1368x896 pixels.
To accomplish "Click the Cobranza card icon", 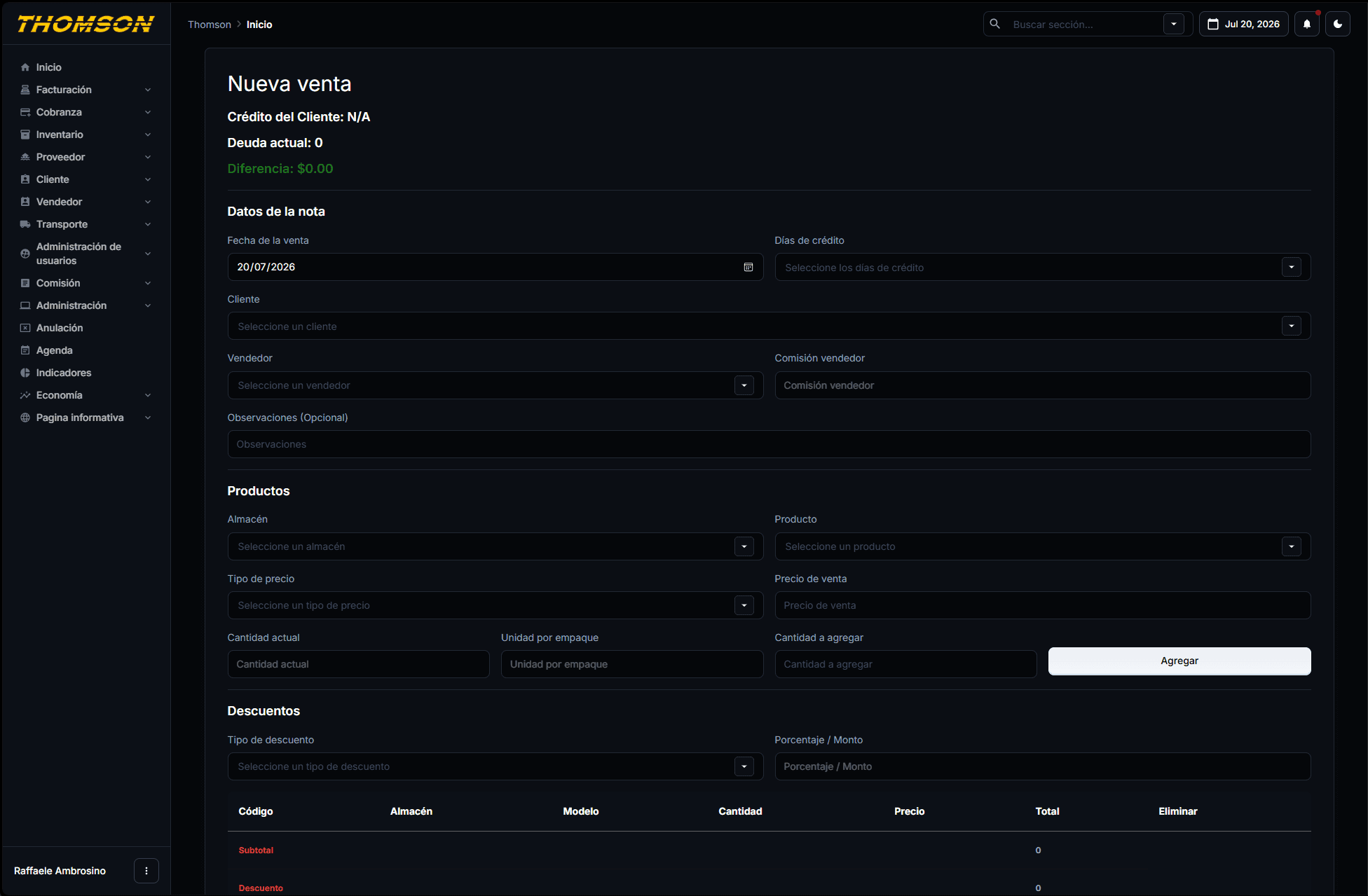I will 25,112.
